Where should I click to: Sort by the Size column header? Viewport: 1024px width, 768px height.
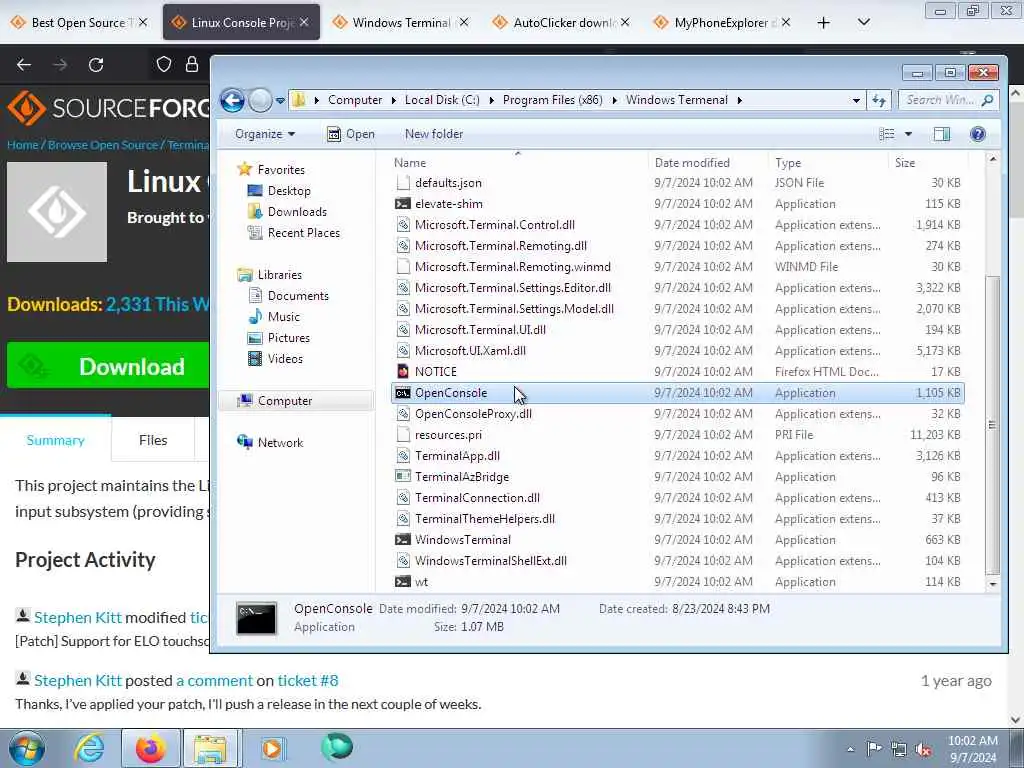click(x=904, y=163)
